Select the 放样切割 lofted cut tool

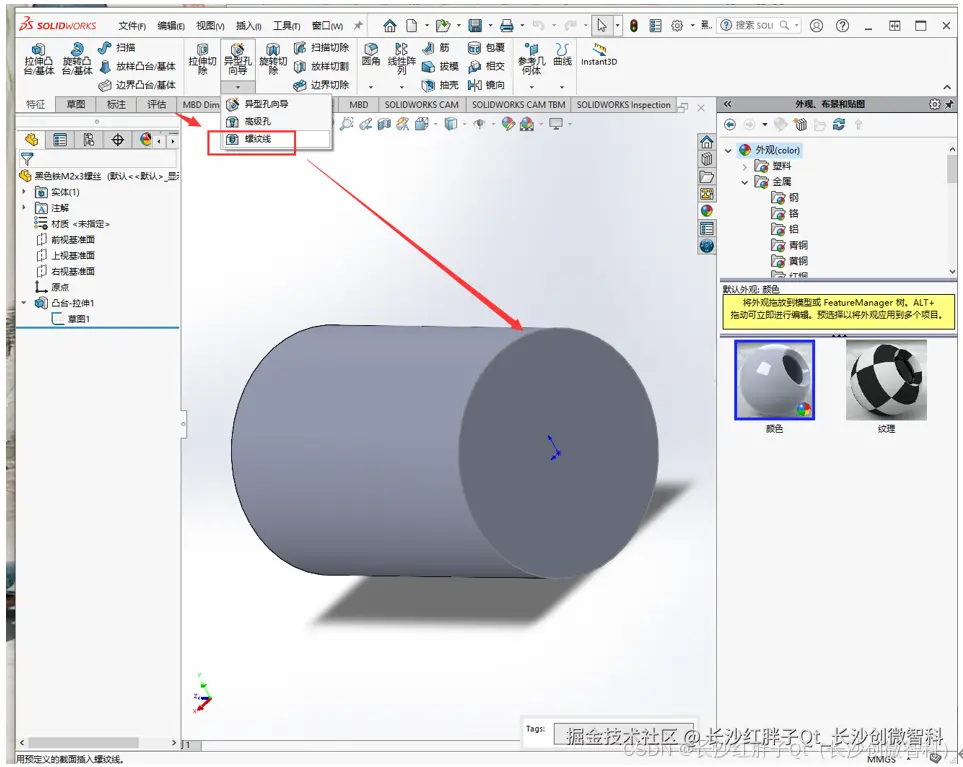321,66
